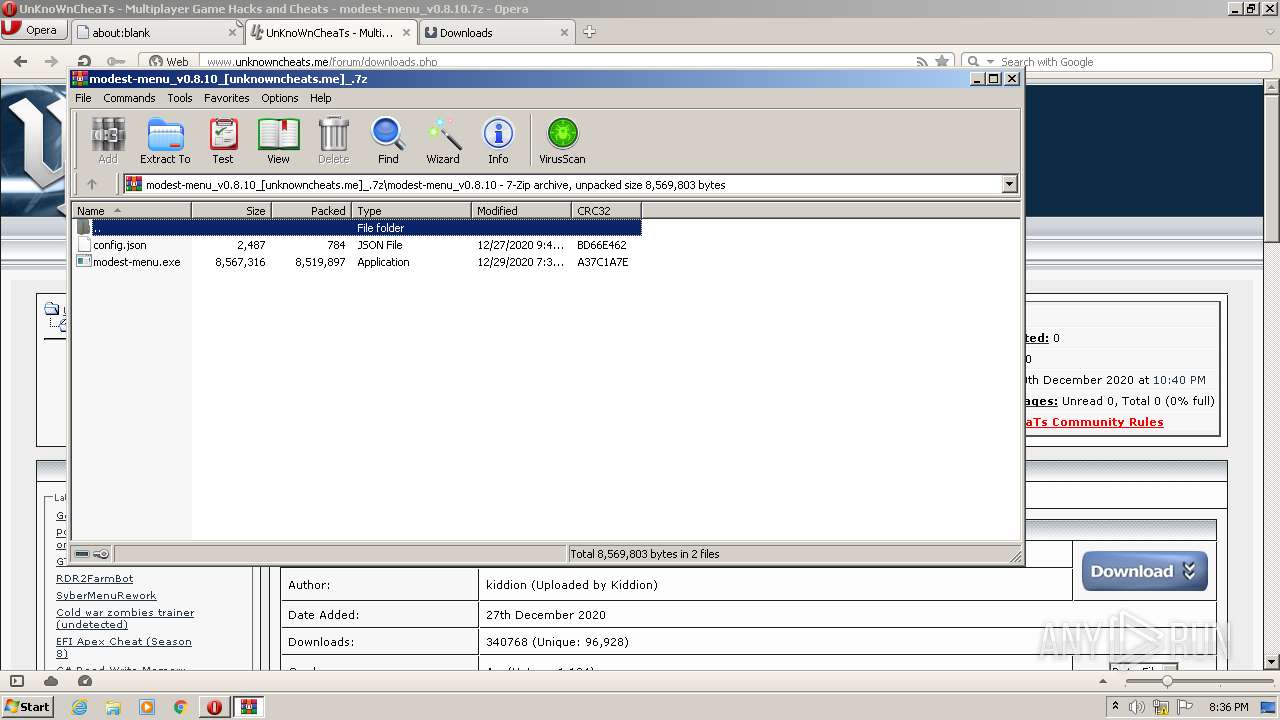The width and height of the screenshot is (1280, 720).
Task: Click the Delete trash can icon
Action: (x=333, y=140)
